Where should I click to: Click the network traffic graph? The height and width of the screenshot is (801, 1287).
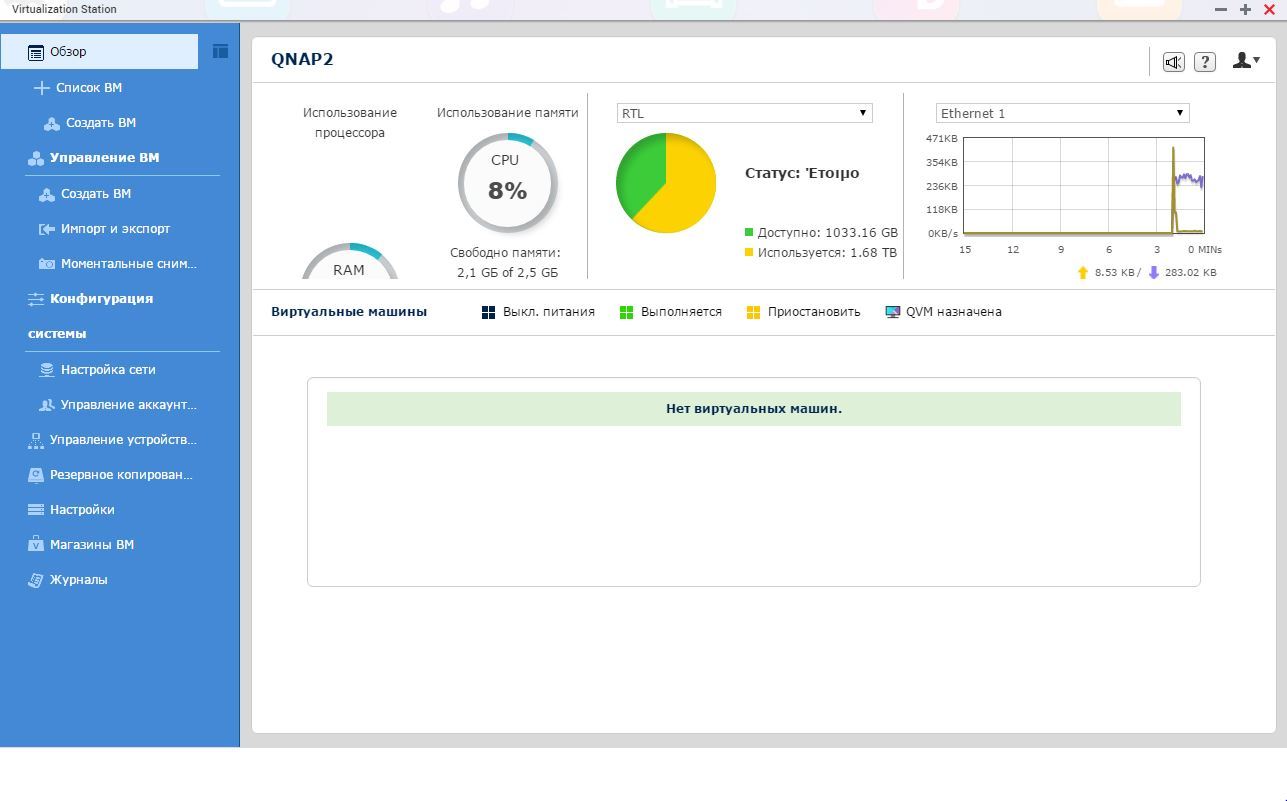1083,186
